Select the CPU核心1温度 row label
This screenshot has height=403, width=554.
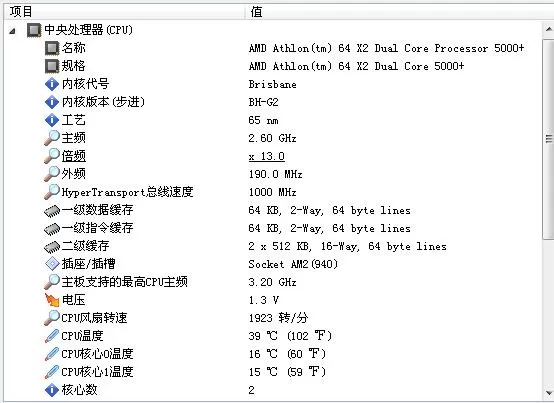tap(97, 372)
